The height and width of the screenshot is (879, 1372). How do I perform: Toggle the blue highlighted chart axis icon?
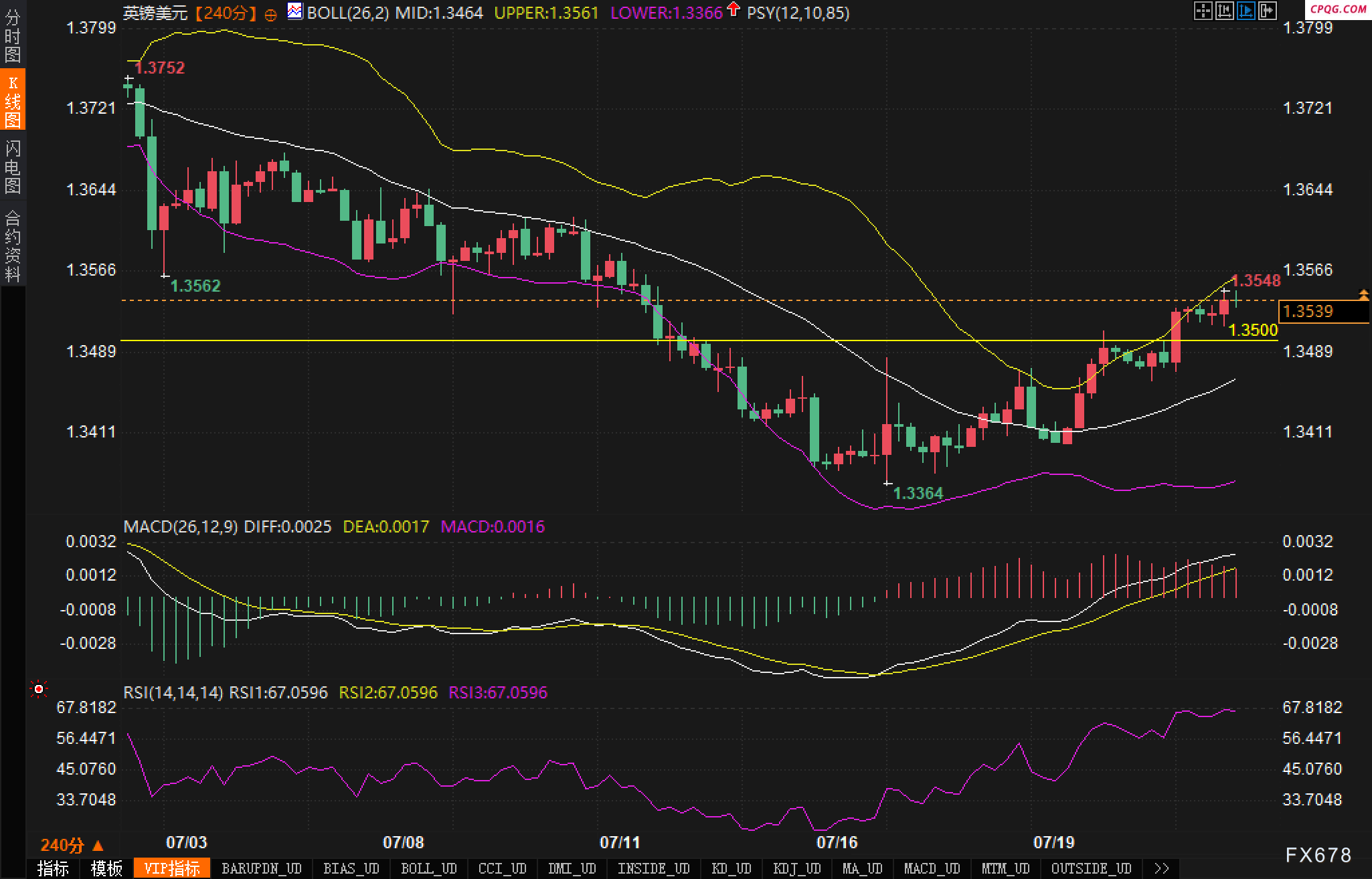pos(1246,11)
